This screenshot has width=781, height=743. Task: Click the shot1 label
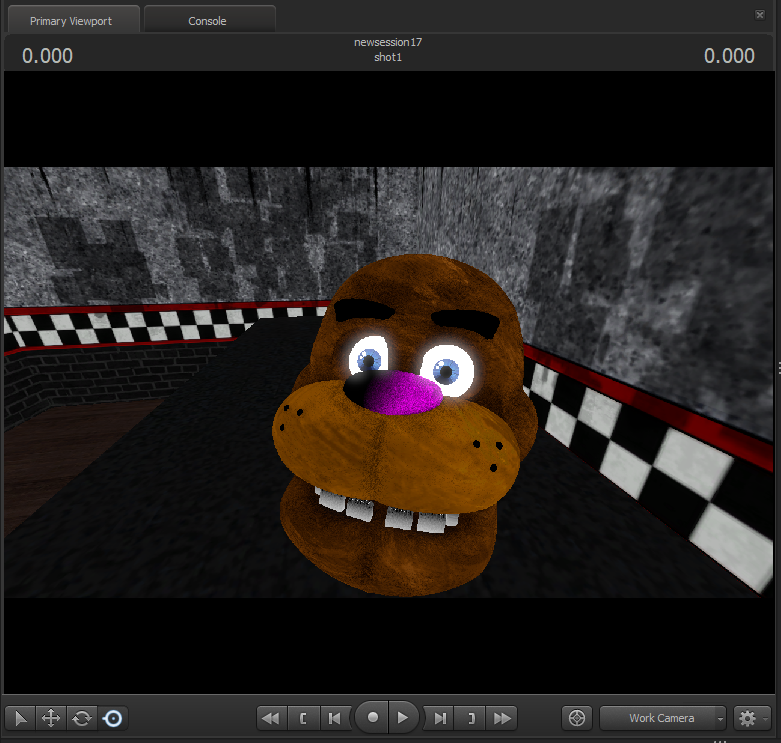pos(388,57)
